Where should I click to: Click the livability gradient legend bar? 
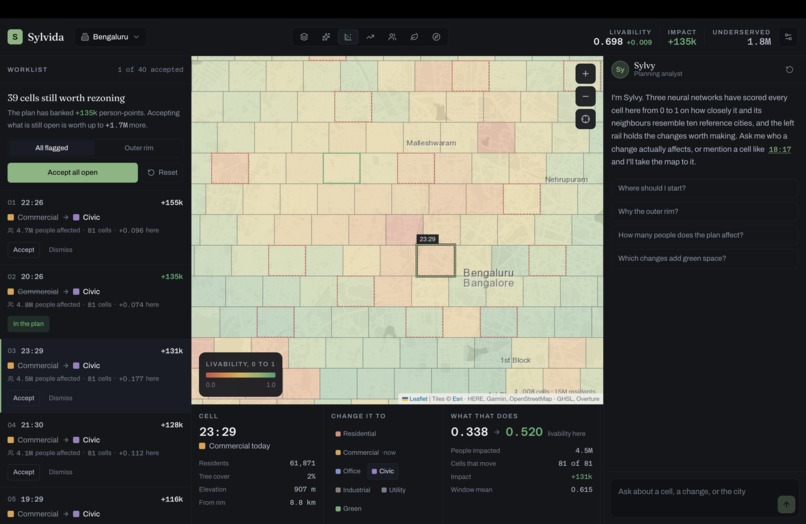pos(241,375)
